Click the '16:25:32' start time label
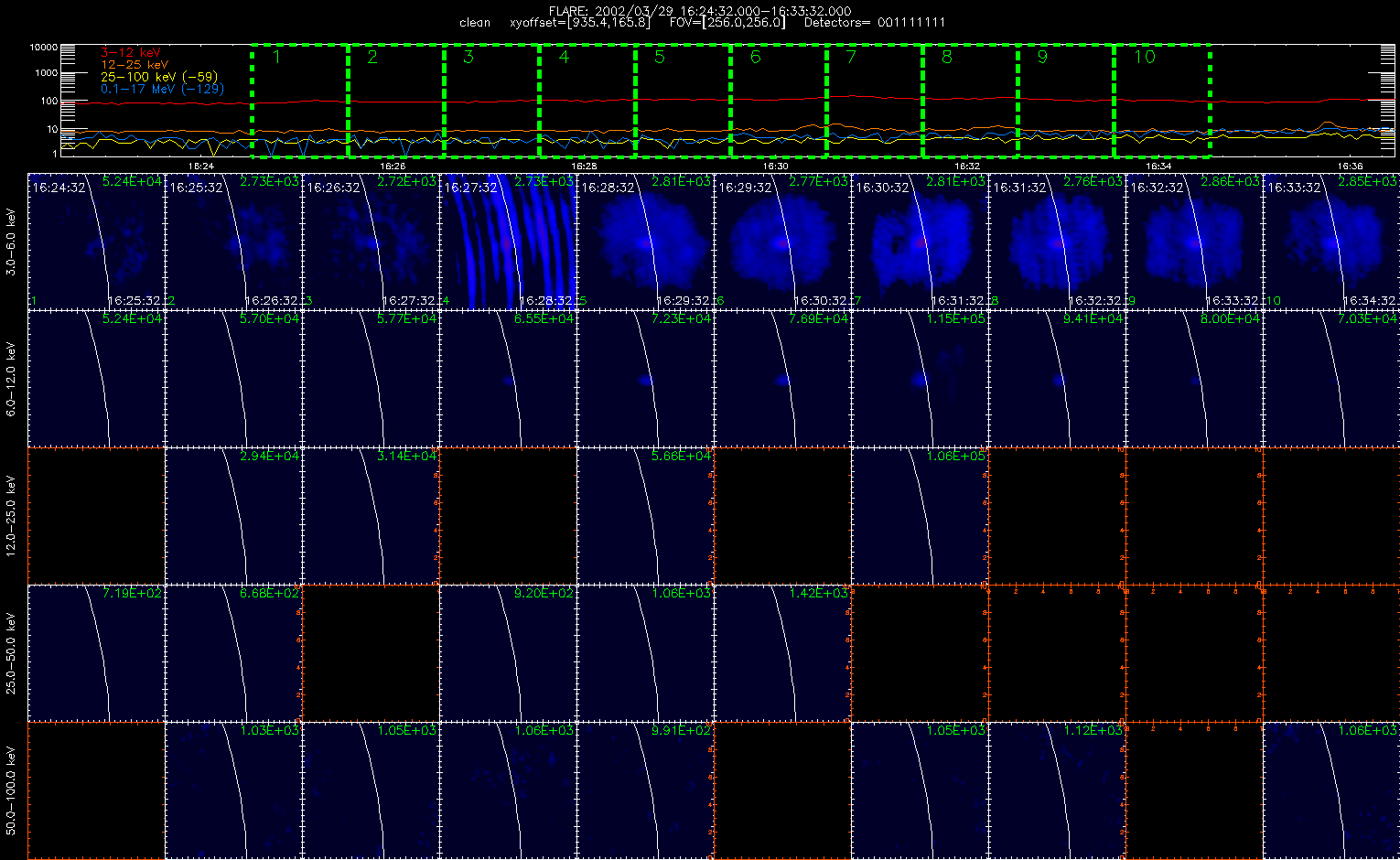Image resolution: width=1400 pixels, height=860 pixels. pyautogui.click(x=196, y=188)
